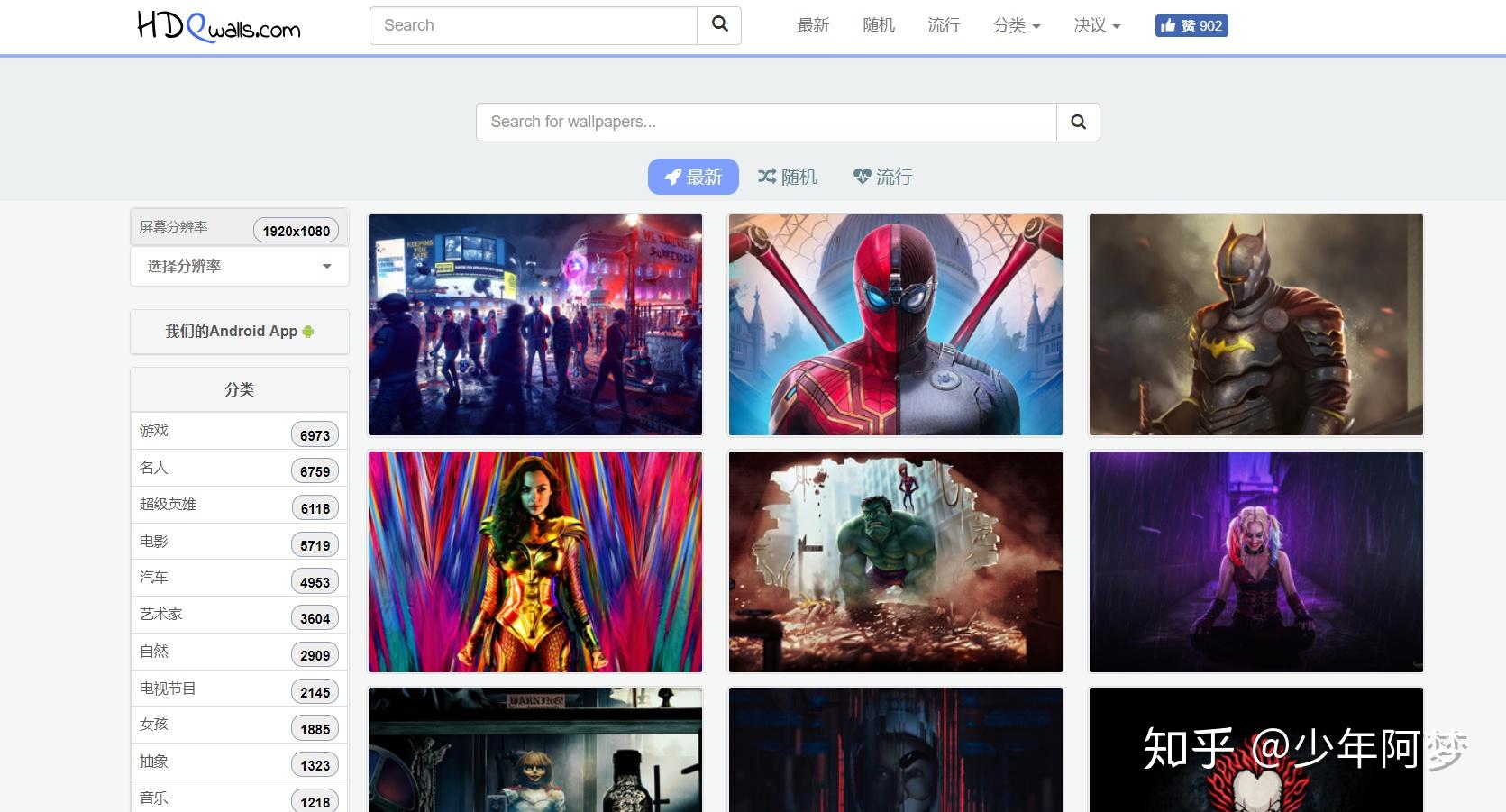The height and width of the screenshot is (812, 1506).
Task: Open the 名人 category
Action: point(240,468)
